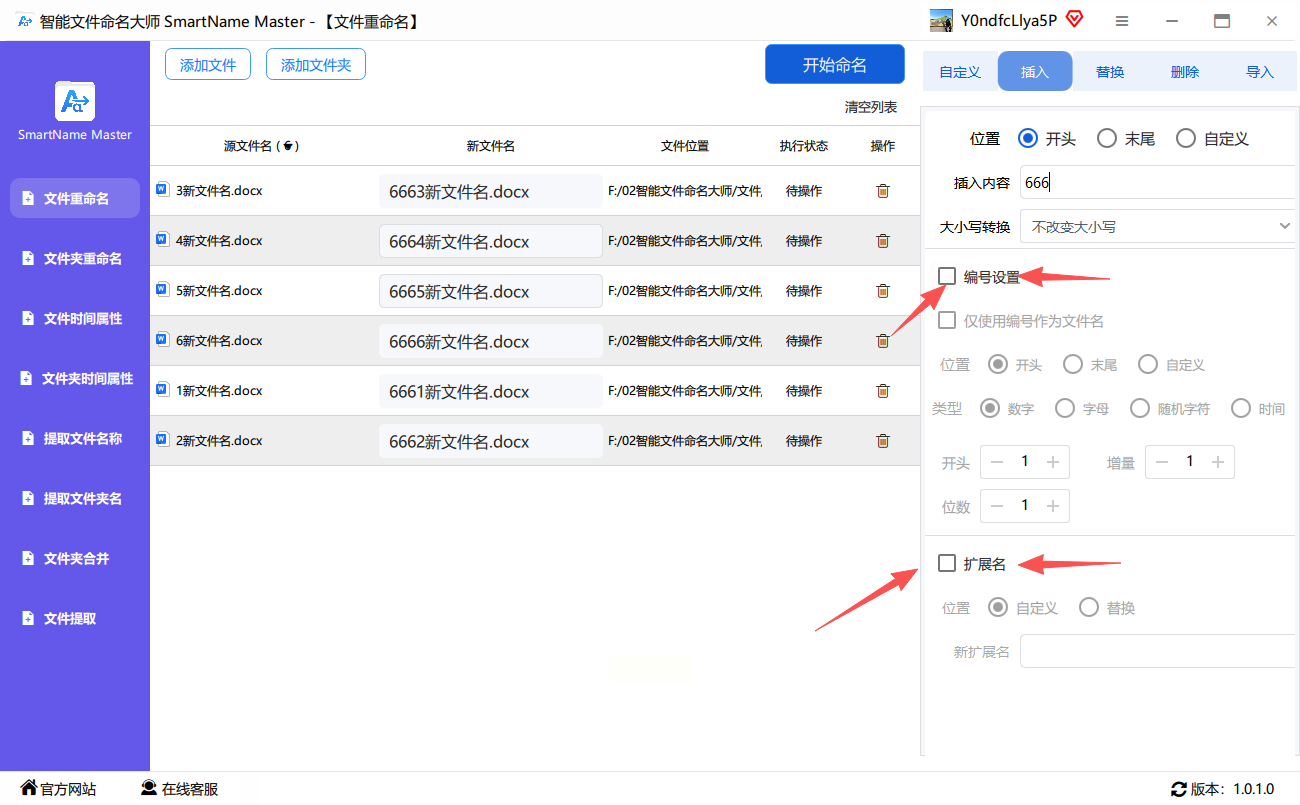Sort by the 源文件名 column header
The image size is (1300, 805).
(x=261, y=146)
